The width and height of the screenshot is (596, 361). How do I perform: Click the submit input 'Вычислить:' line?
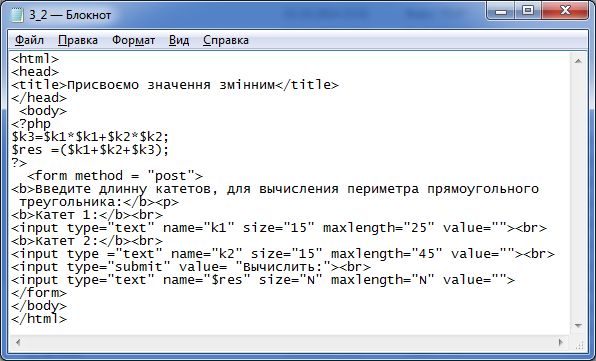[191, 267]
